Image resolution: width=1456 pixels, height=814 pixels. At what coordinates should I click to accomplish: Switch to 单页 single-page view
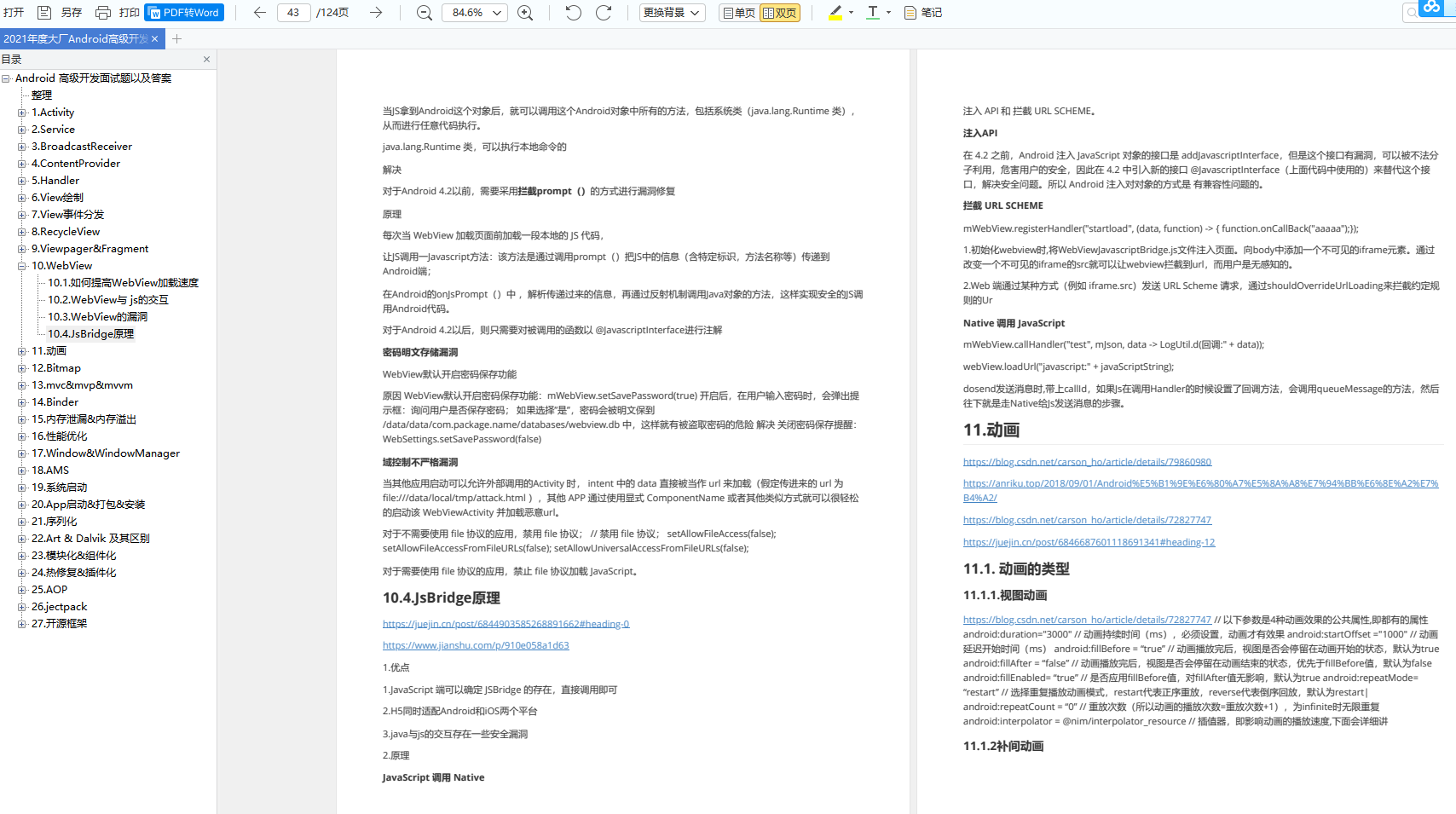pyautogui.click(x=738, y=13)
